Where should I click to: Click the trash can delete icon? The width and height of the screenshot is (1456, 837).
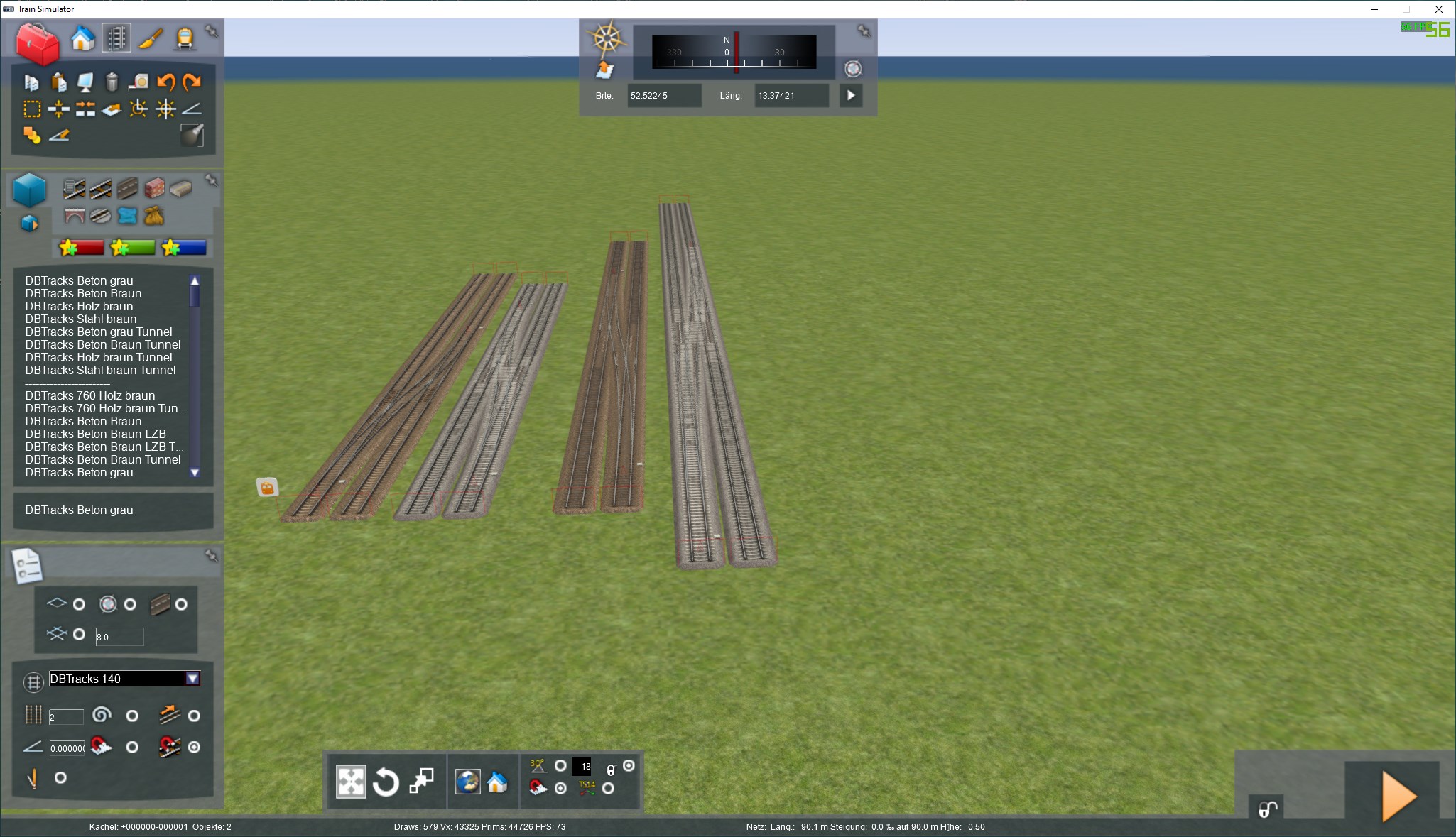[112, 82]
